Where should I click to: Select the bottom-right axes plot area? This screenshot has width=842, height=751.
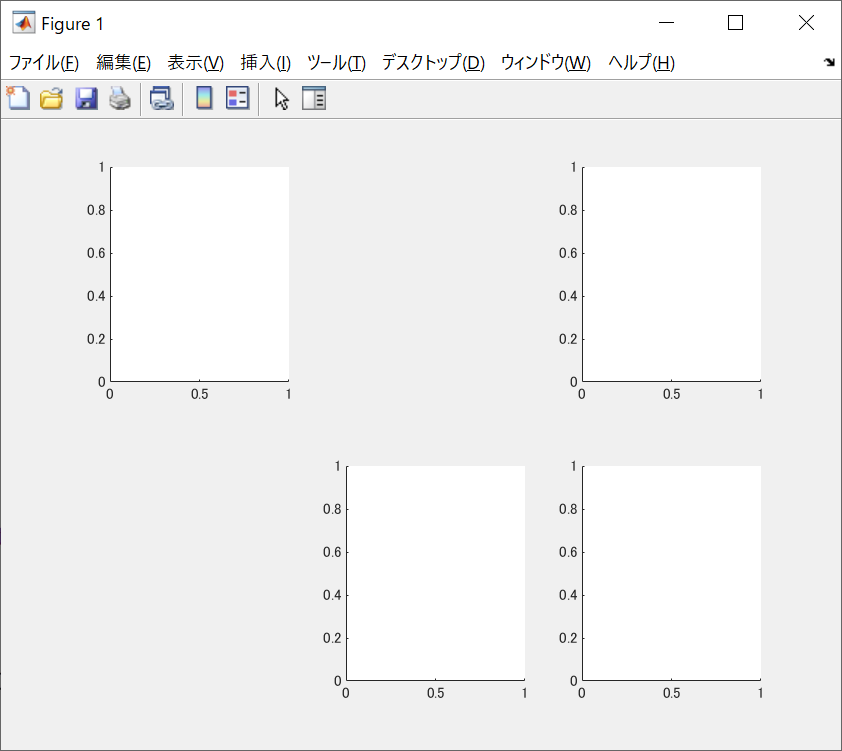672,573
